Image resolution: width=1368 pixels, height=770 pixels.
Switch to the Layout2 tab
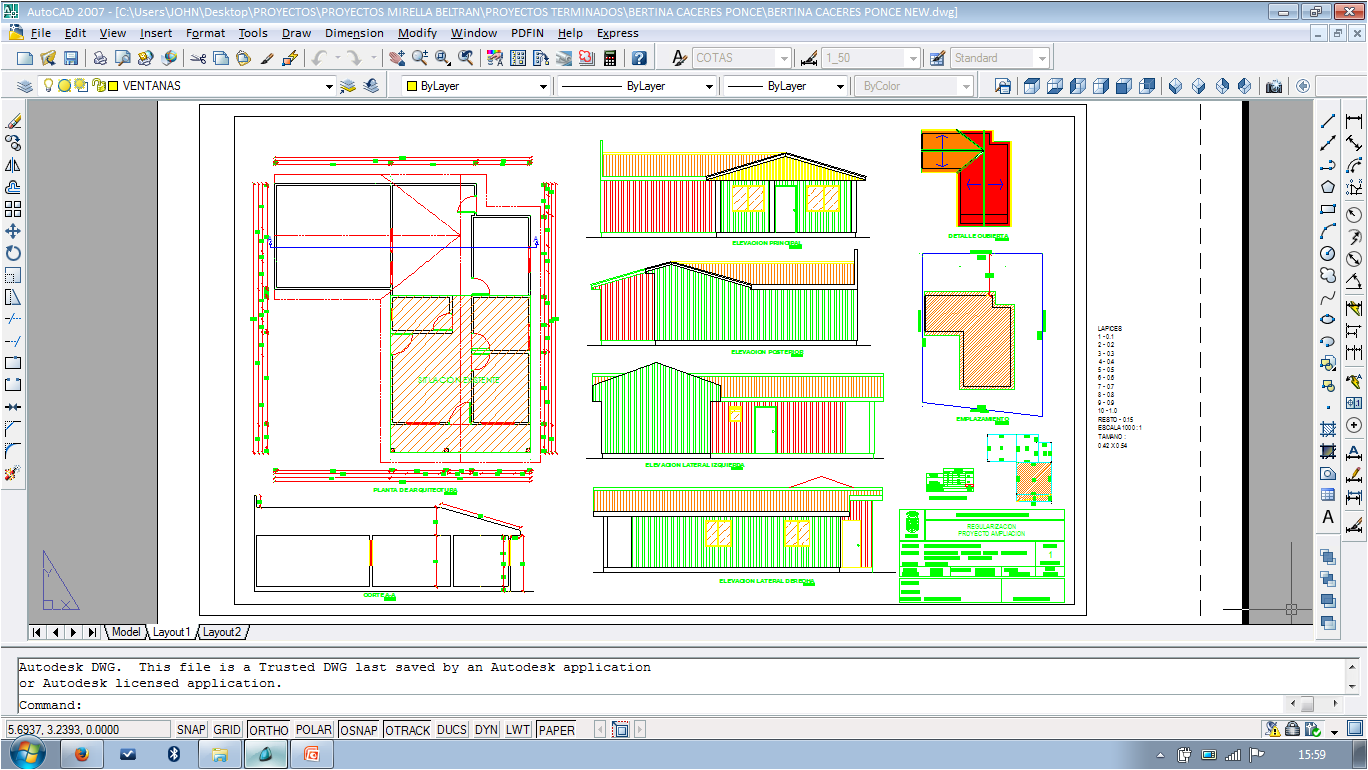pyautogui.click(x=221, y=632)
